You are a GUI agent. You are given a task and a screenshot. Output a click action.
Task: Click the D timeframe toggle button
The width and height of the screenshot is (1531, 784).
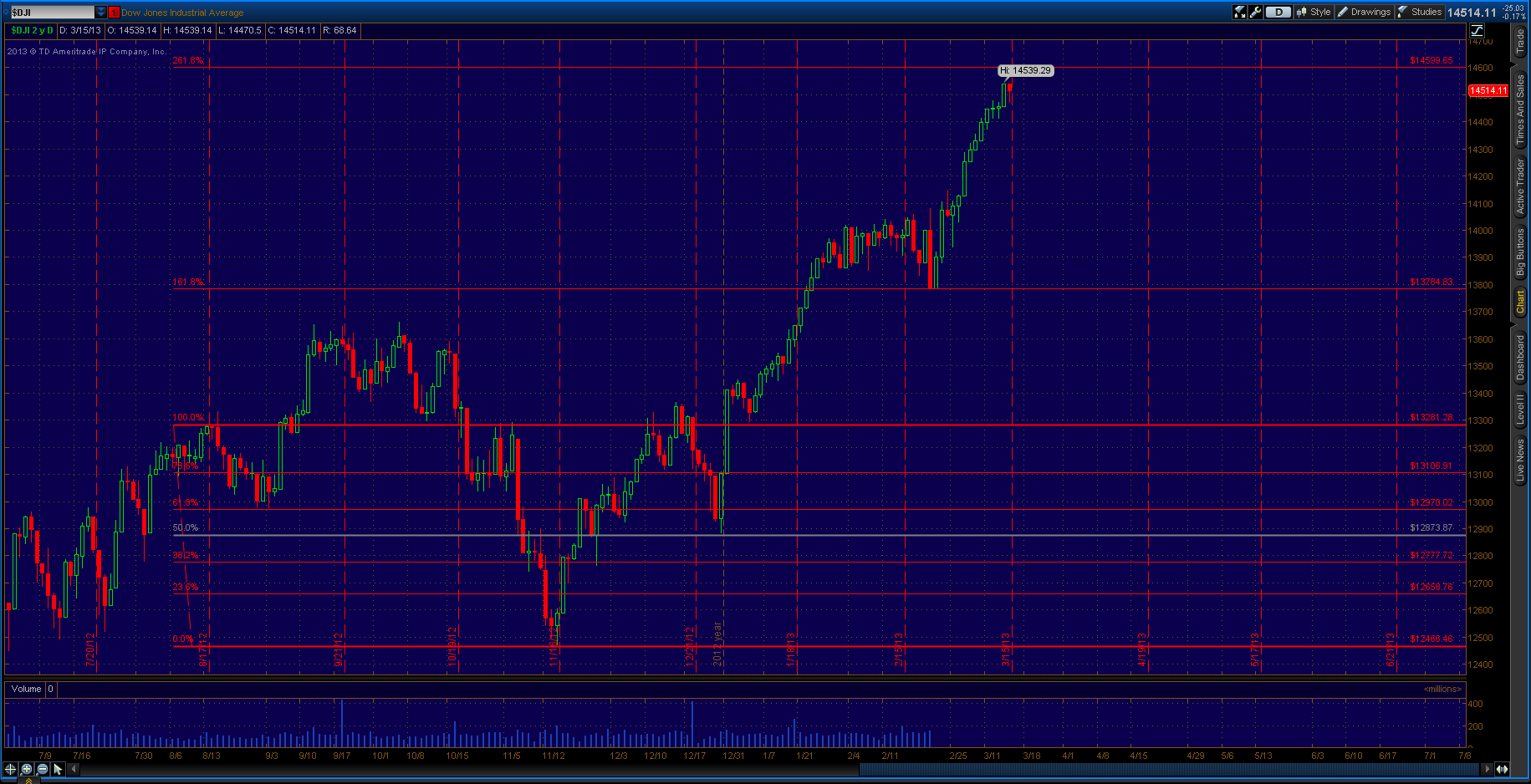1278,12
